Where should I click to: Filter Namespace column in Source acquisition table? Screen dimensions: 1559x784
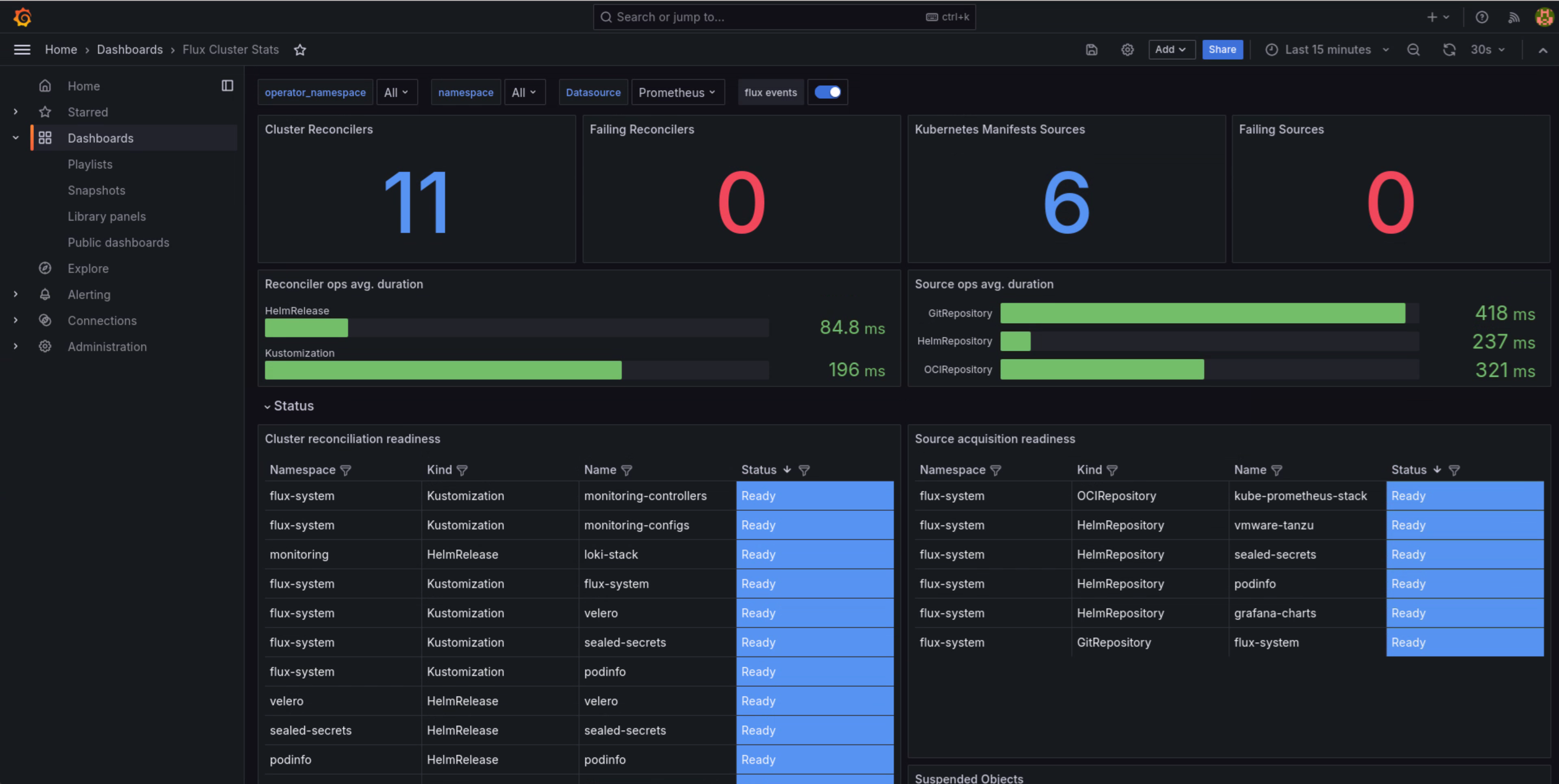coord(995,470)
